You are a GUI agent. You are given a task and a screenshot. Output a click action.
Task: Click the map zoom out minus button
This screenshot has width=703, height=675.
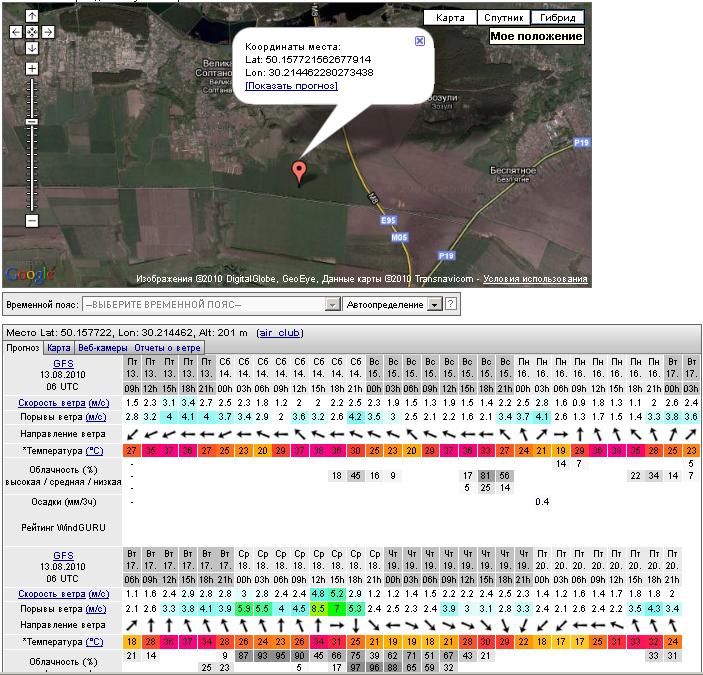[x=32, y=220]
